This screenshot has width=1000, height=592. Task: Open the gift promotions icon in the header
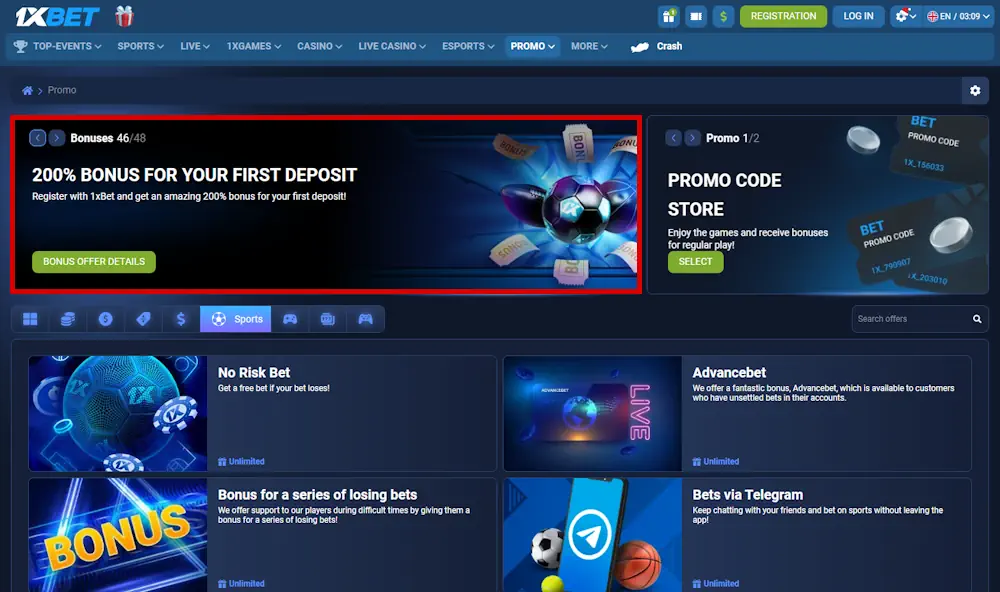[x=668, y=15]
